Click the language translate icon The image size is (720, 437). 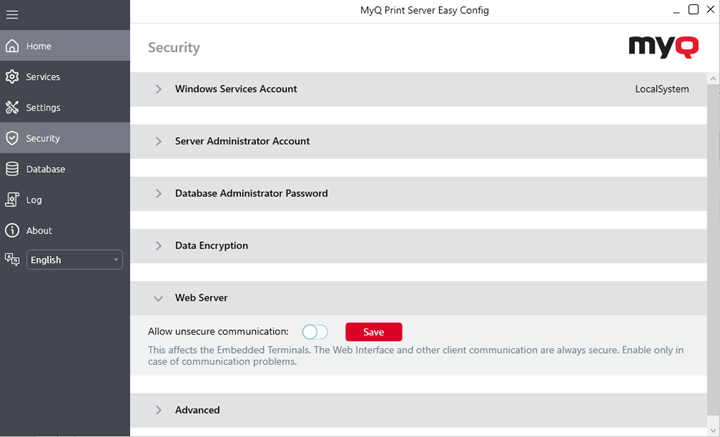(x=12, y=259)
